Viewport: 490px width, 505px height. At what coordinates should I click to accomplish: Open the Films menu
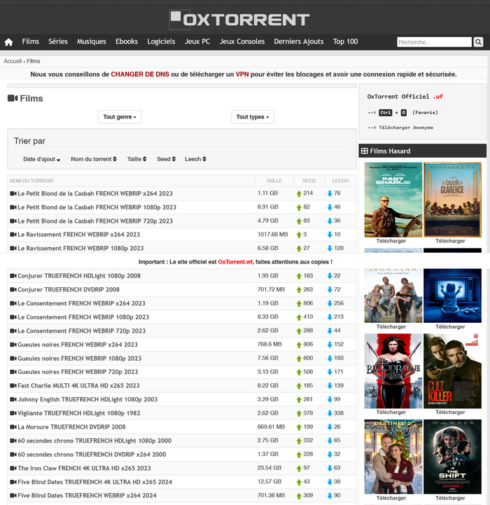[x=30, y=42]
